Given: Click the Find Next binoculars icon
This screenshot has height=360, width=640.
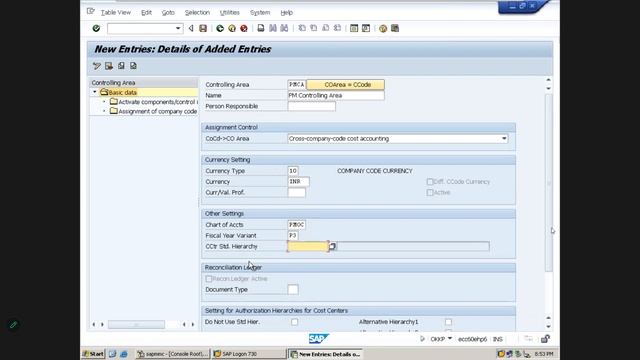Looking at the screenshot, I should [284, 28].
